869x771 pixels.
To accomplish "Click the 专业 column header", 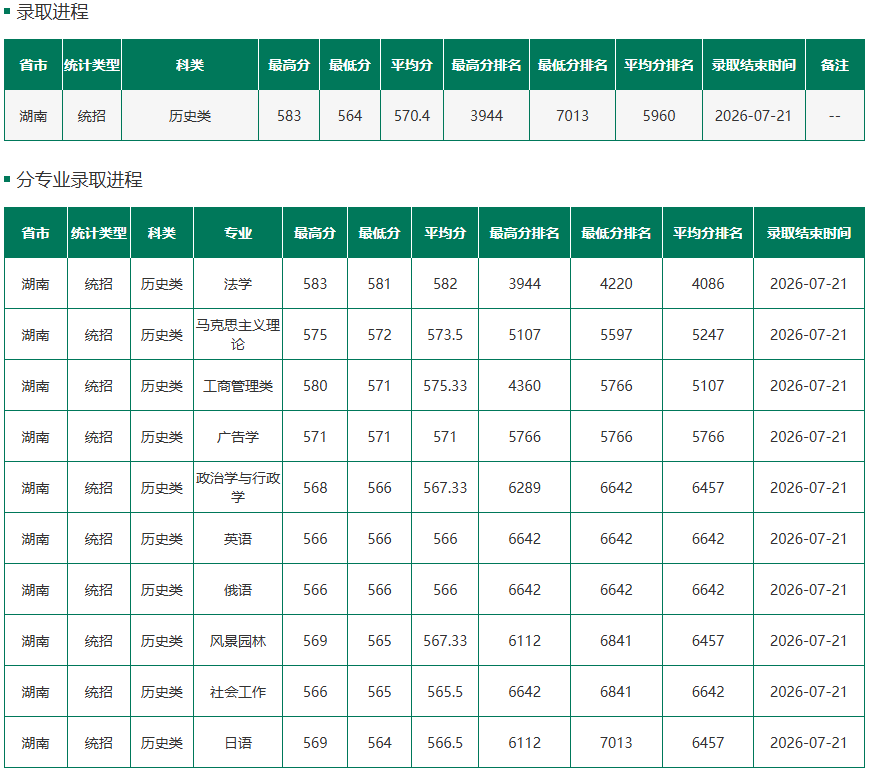I will [x=238, y=233].
